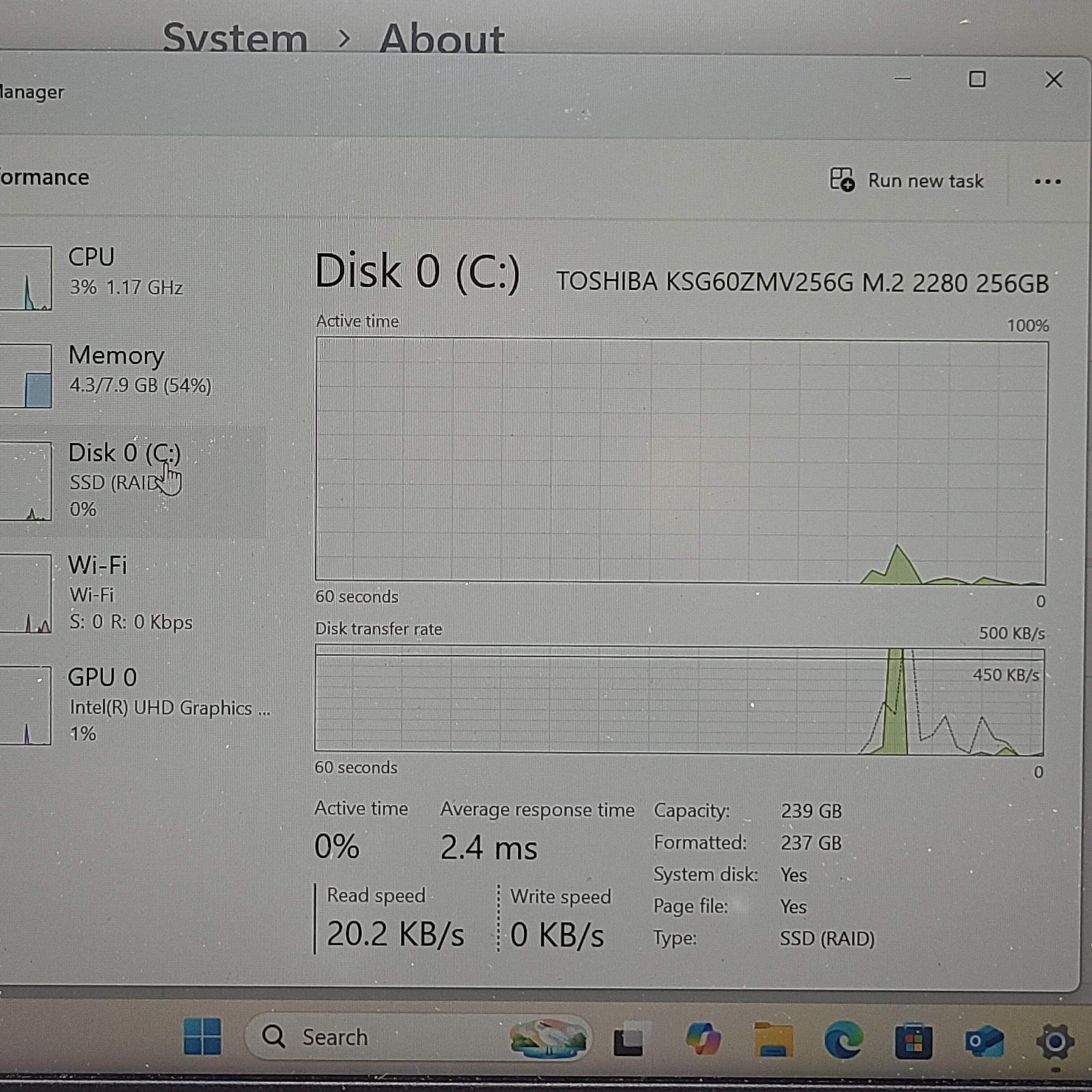Click the Disk 0 (C:) heading
Screen dimensions: 1092x1092
tap(417, 272)
